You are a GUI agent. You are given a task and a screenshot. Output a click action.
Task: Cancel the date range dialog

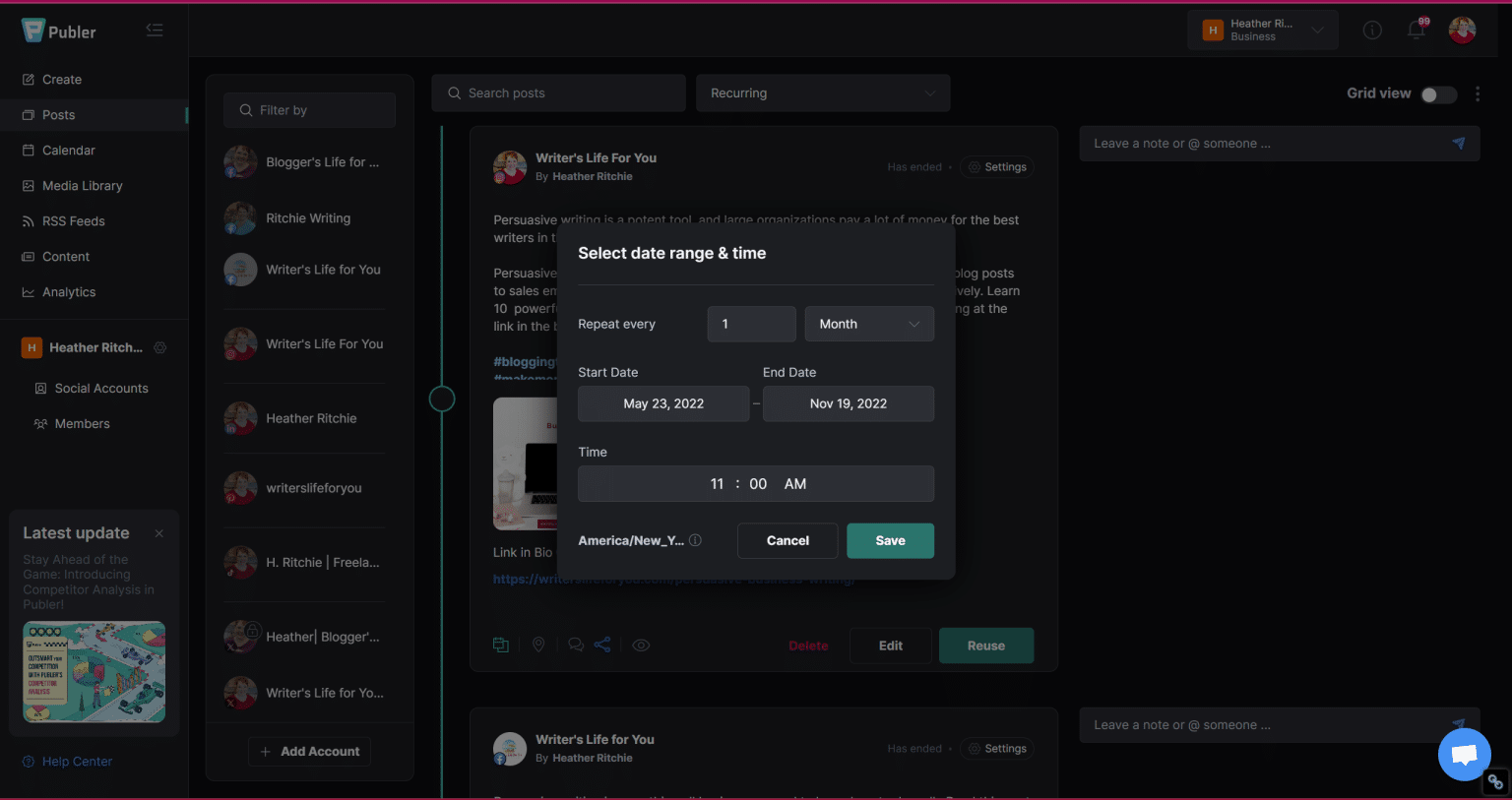(787, 540)
